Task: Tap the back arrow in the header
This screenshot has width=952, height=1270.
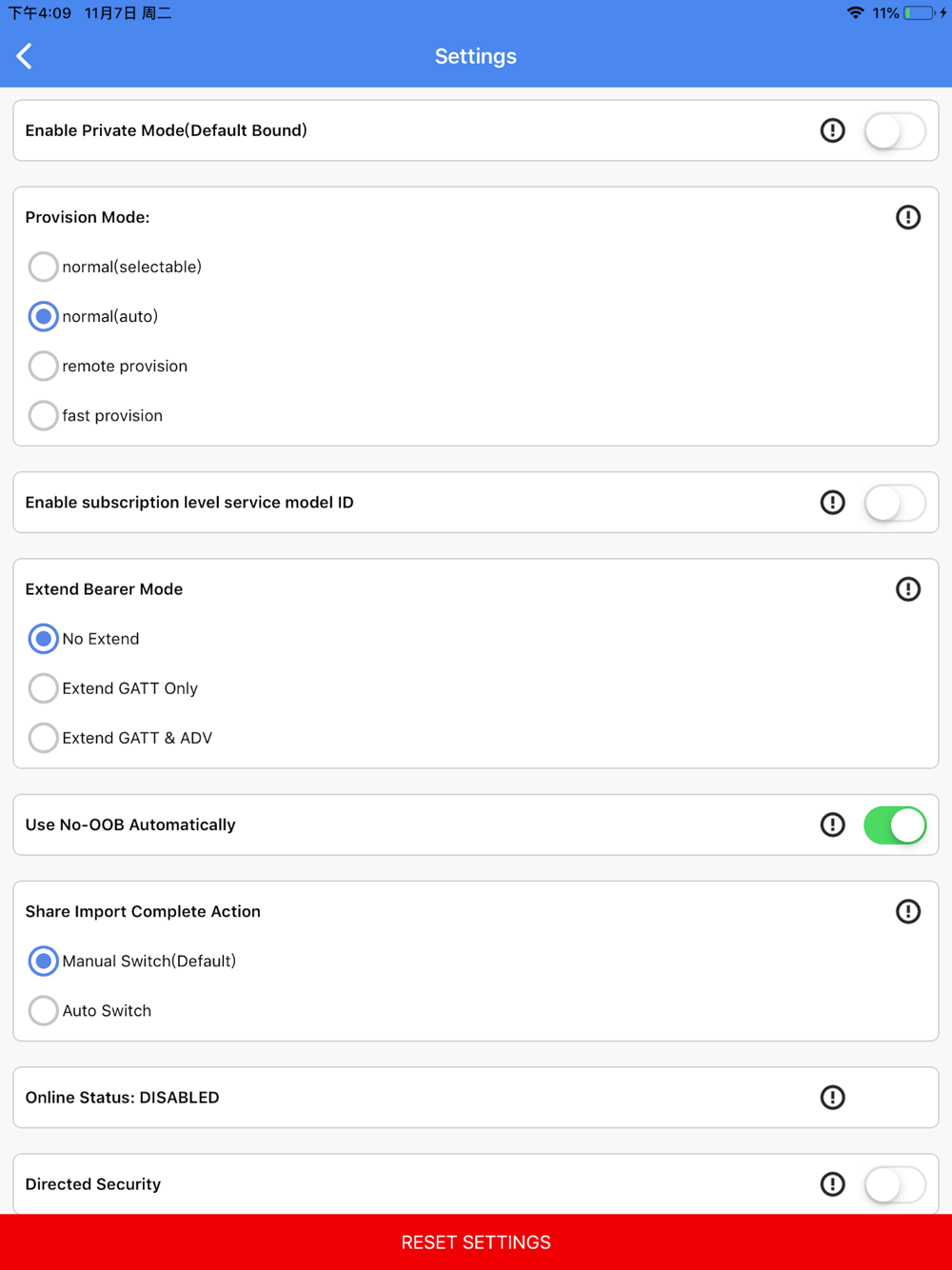Action: [25, 56]
